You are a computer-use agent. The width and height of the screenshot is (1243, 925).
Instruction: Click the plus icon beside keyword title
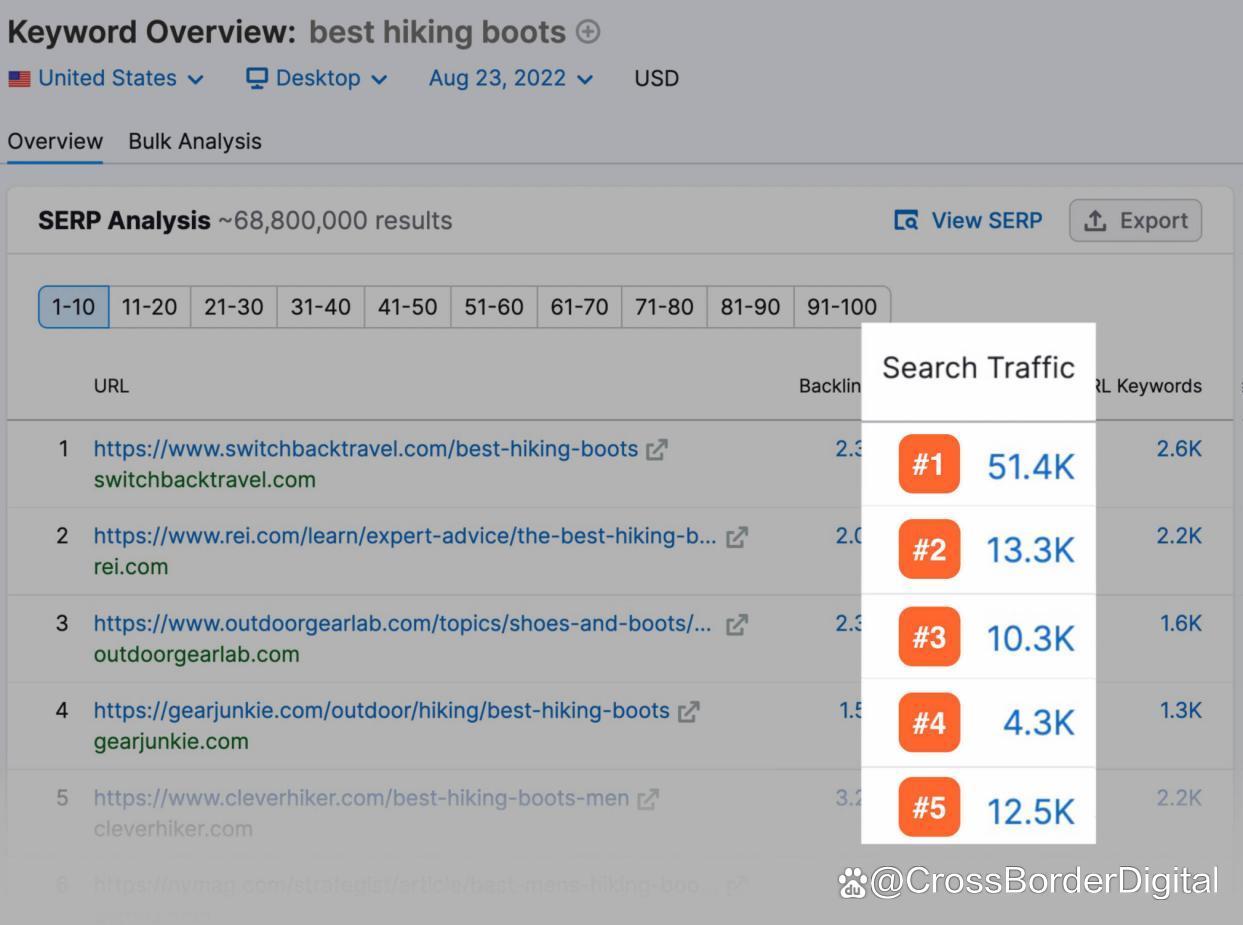click(589, 32)
